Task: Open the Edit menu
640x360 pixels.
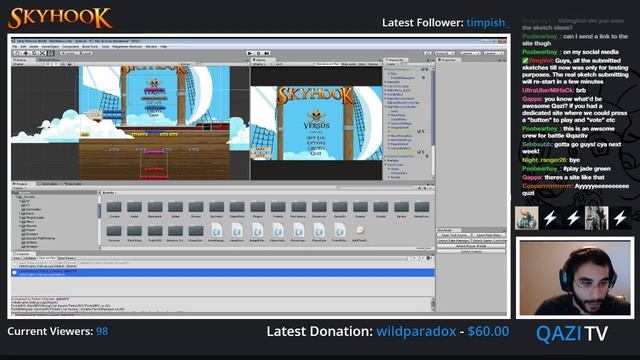Action: coord(23,47)
